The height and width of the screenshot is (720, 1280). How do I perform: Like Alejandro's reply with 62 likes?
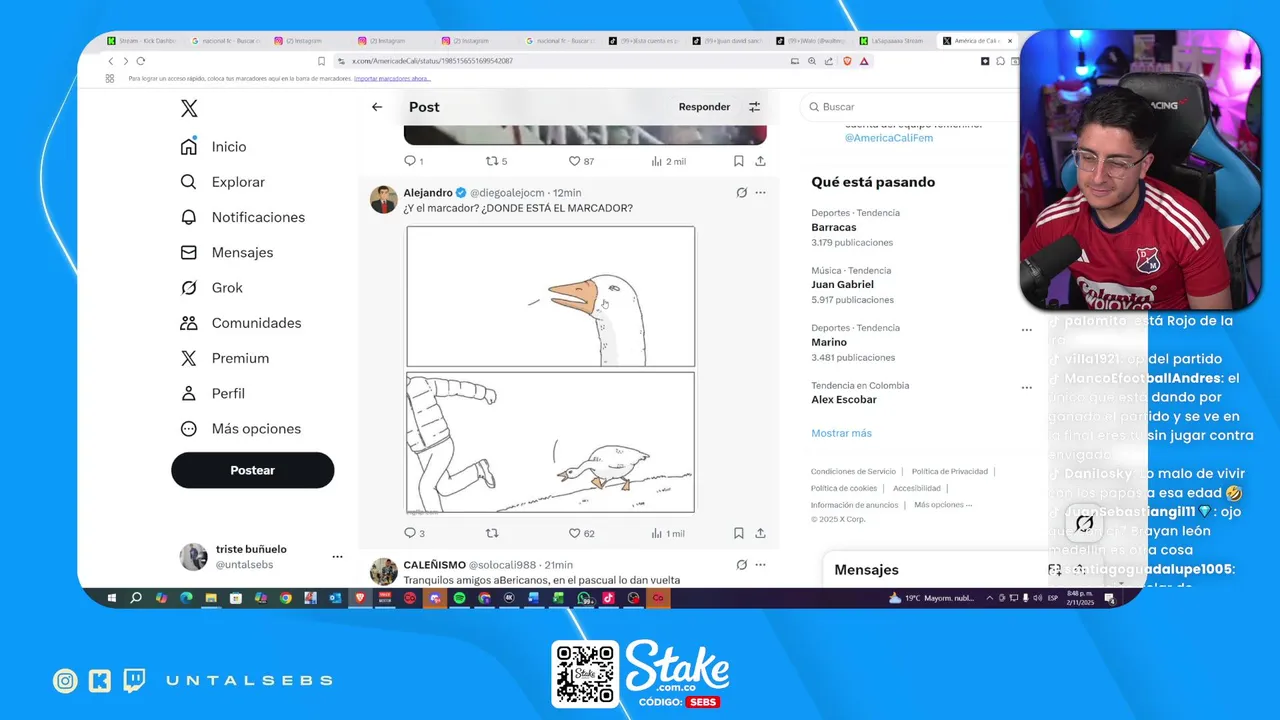pos(581,533)
